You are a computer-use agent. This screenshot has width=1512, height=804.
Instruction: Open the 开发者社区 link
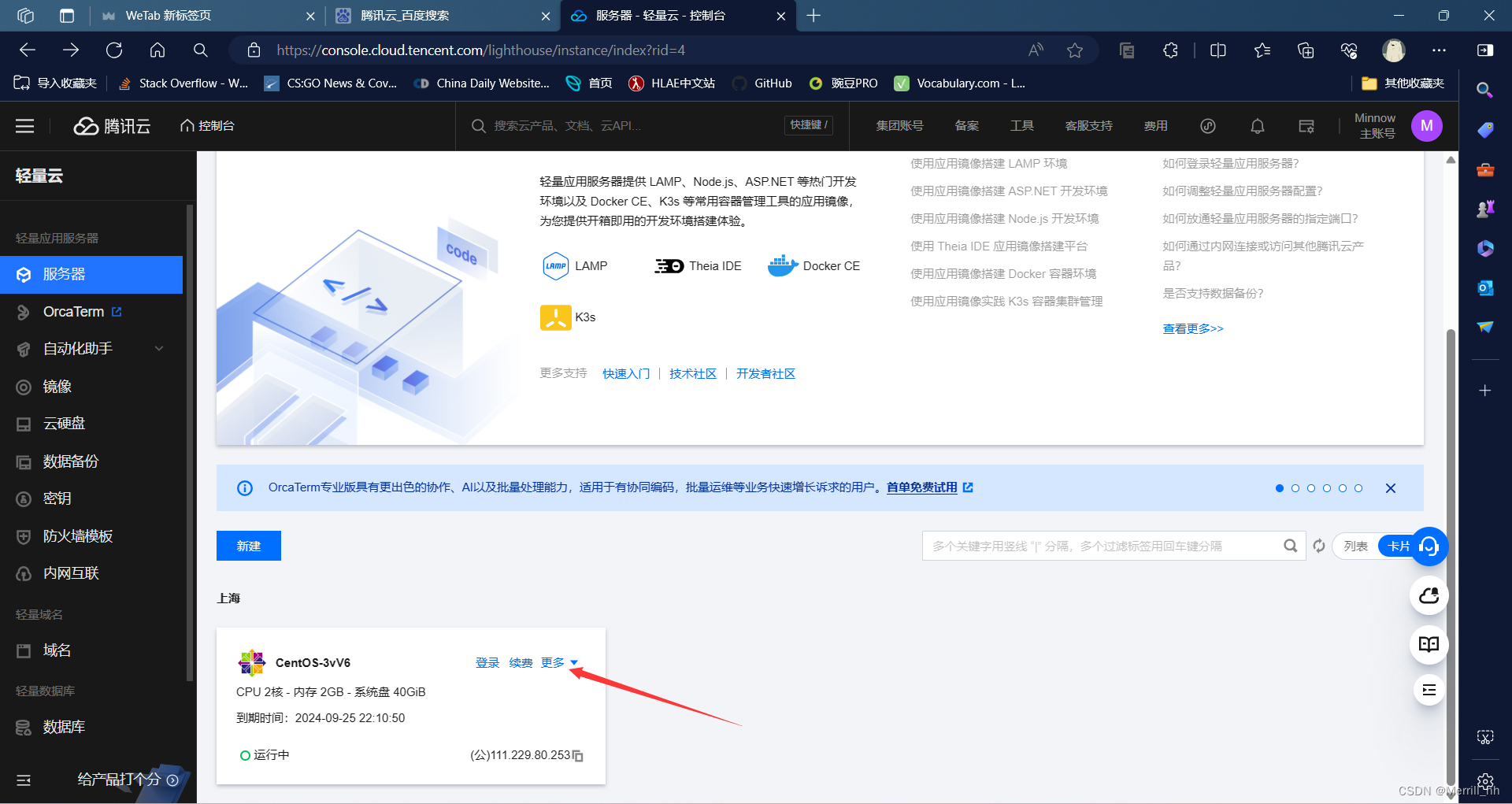click(765, 373)
